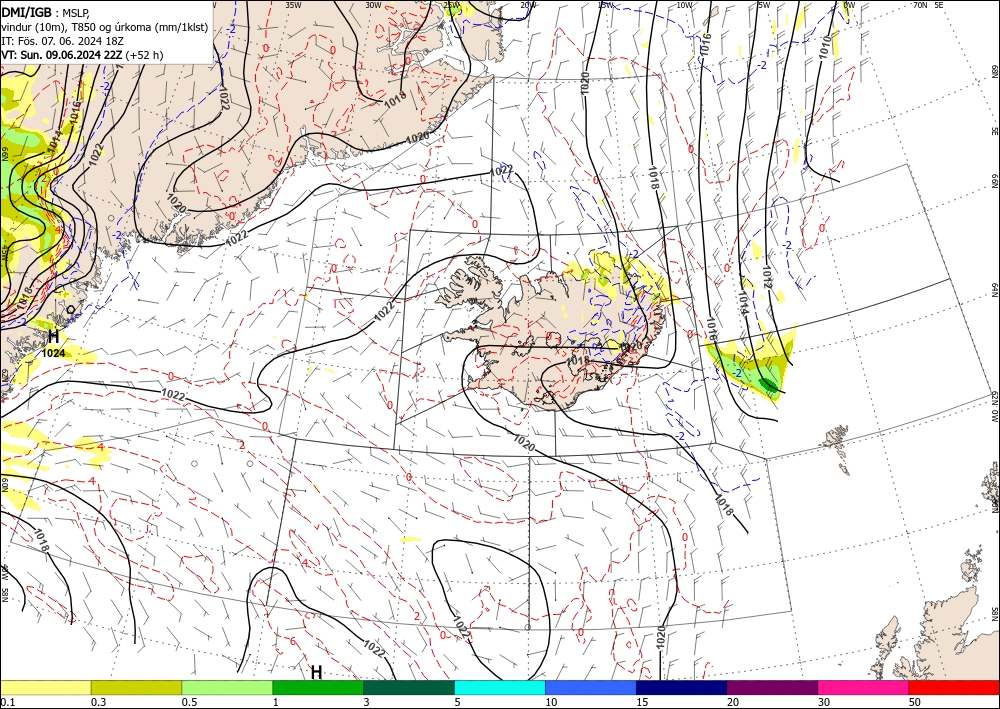Select the pink 30–50 legend swatch

click(x=864, y=687)
